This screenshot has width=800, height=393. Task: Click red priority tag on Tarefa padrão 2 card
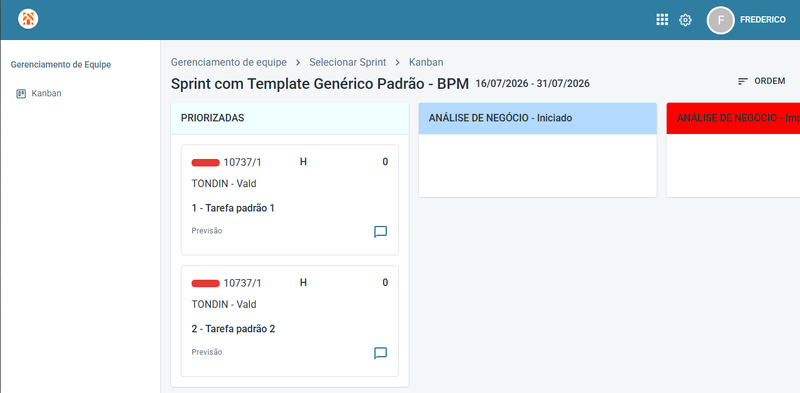pyautogui.click(x=206, y=283)
